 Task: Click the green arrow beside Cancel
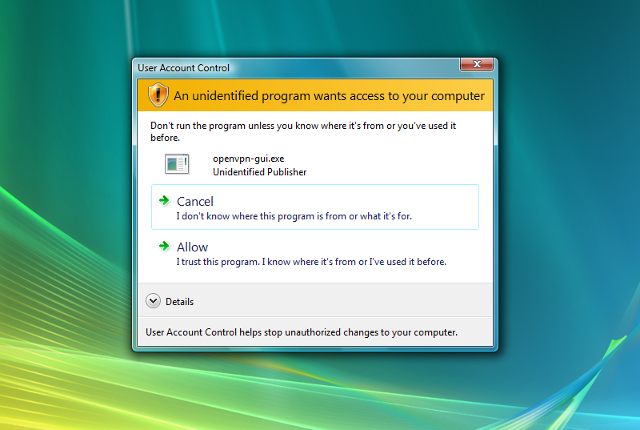coord(164,200)
